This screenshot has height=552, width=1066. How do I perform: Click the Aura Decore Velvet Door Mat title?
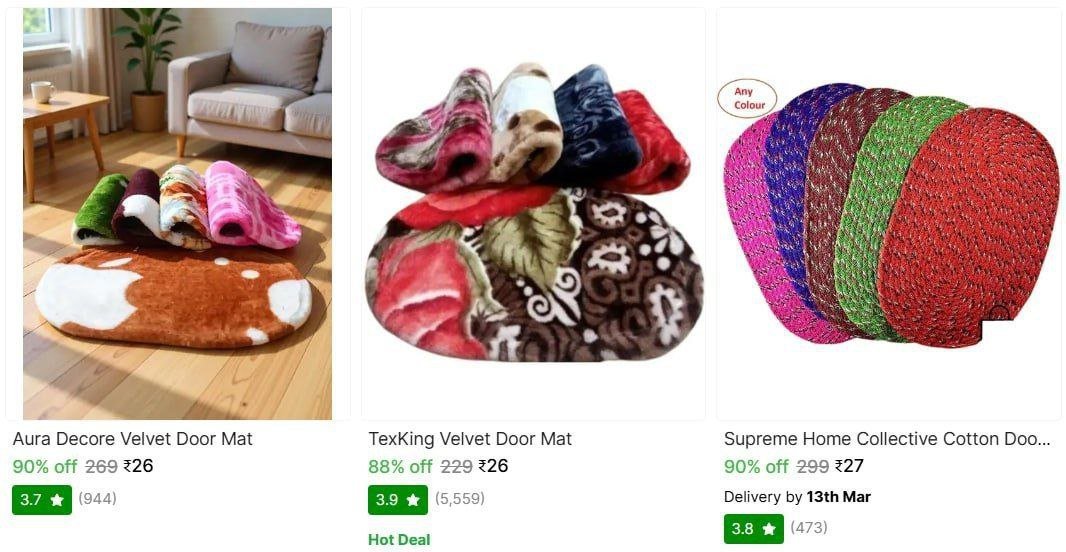click(132, 439)
